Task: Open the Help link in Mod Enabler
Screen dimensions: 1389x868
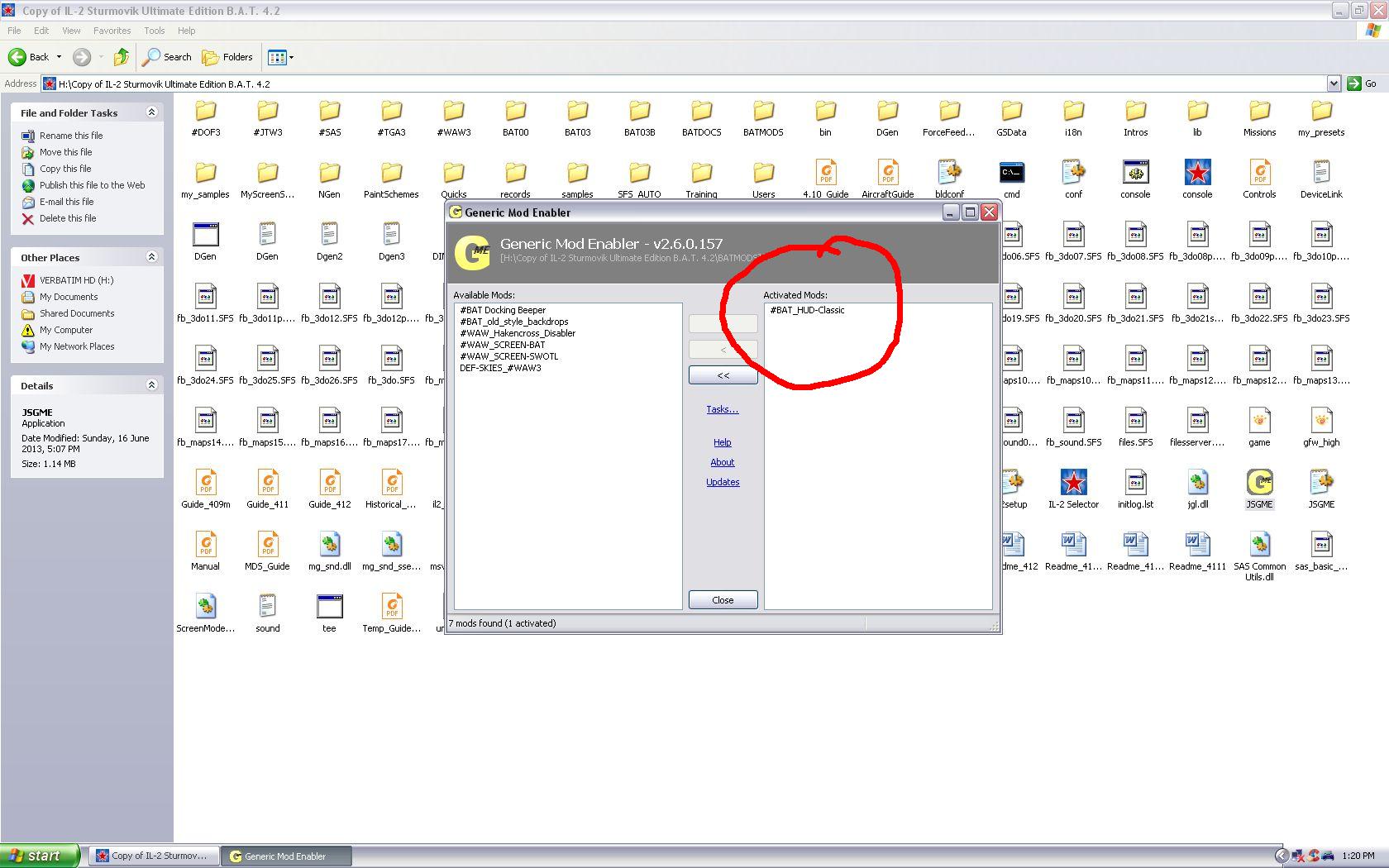Action: click(x=723, y=442)
